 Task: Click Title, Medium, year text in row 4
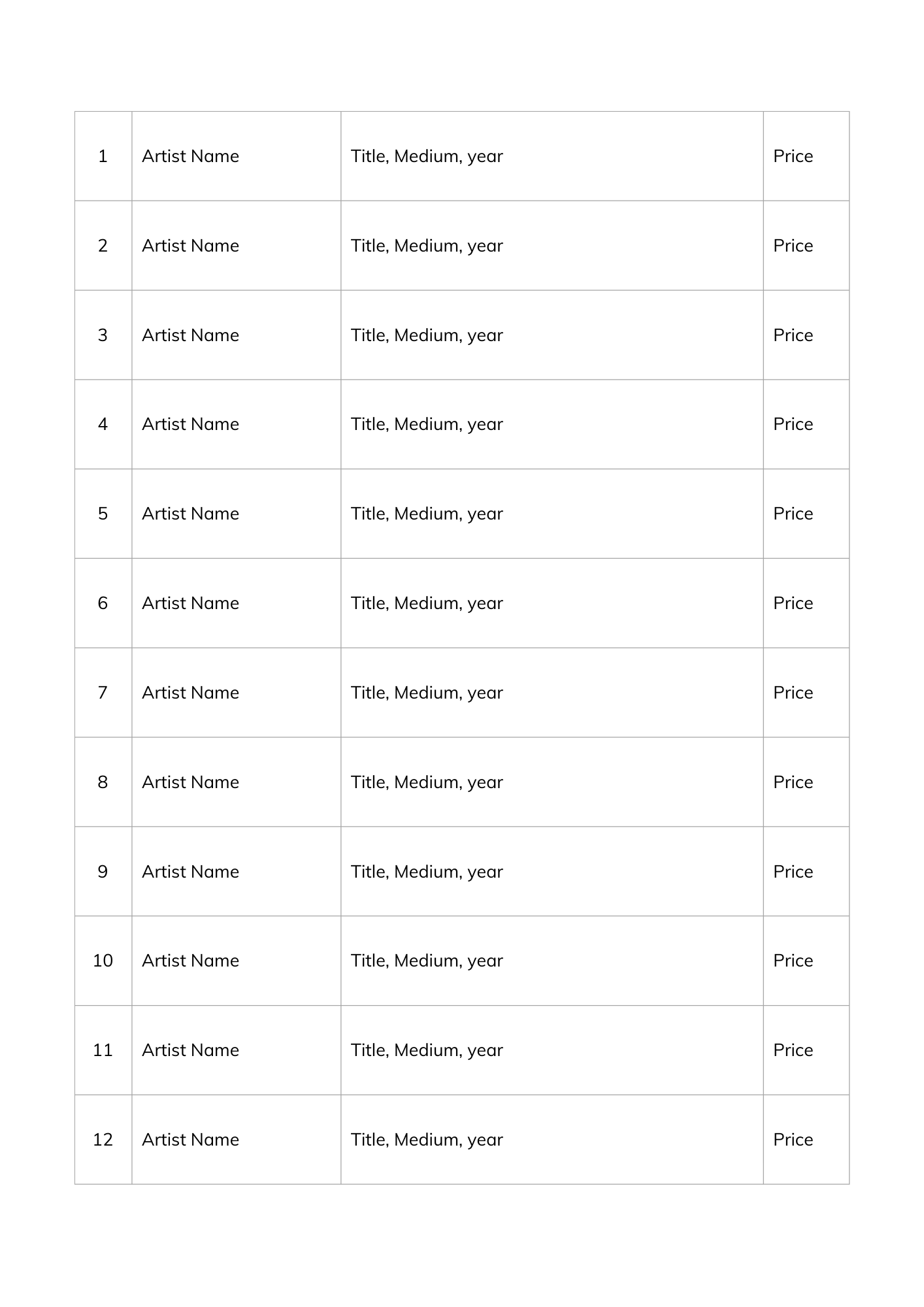click(427, 424)
